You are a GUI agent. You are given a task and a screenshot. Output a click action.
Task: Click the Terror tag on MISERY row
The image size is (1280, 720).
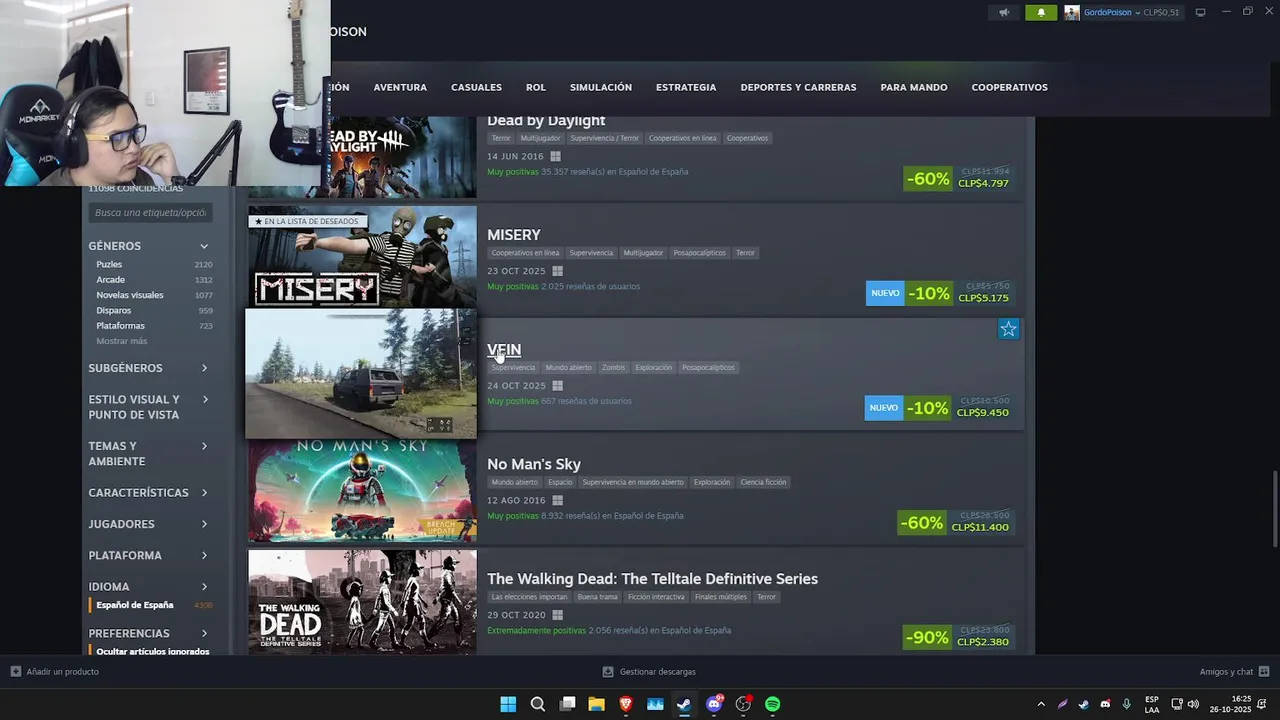[746, 253]
